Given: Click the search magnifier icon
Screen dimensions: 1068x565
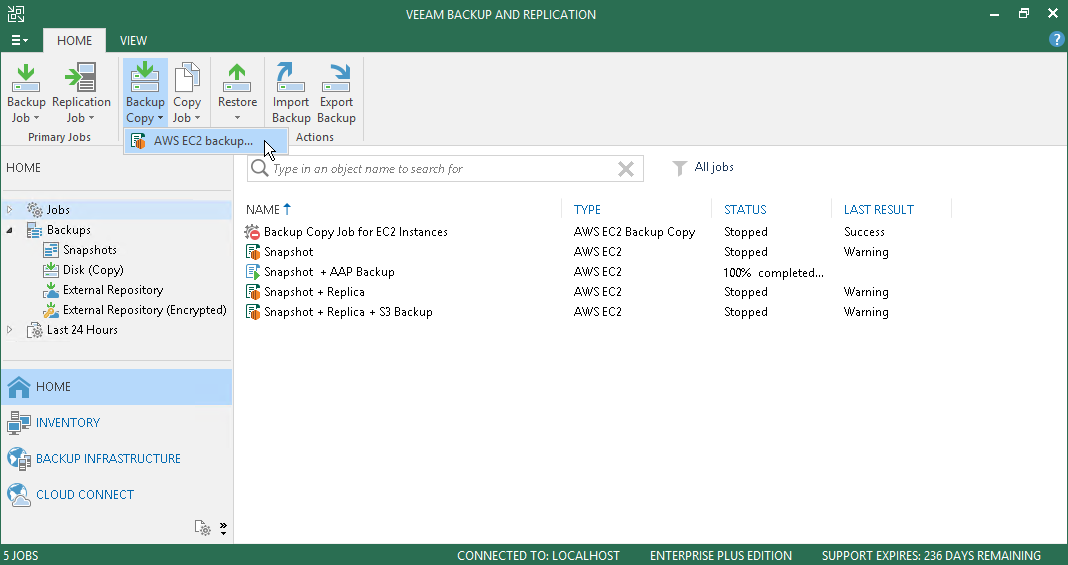Looking at the screenshot, I should pos(259,168).
